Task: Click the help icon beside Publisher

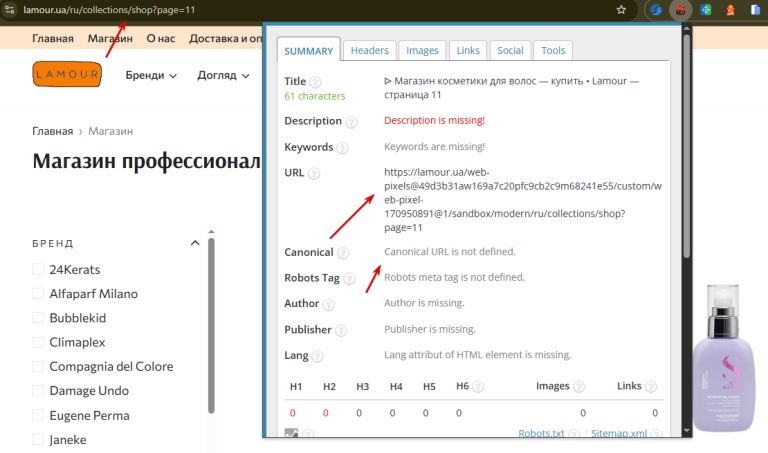Action: point(341,331)
